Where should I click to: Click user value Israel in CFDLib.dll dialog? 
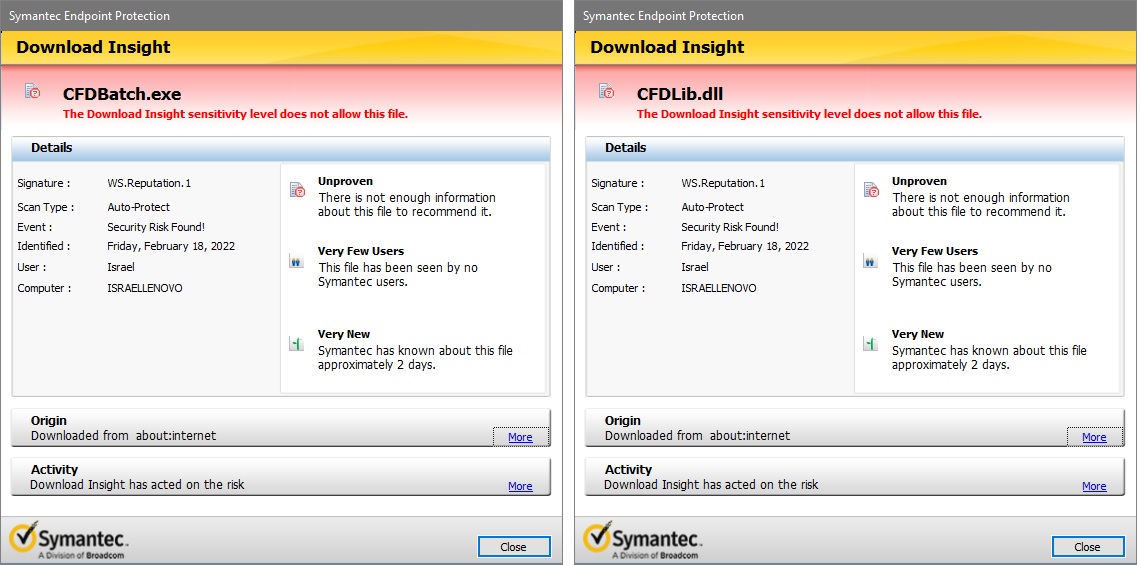coord(695,267)
